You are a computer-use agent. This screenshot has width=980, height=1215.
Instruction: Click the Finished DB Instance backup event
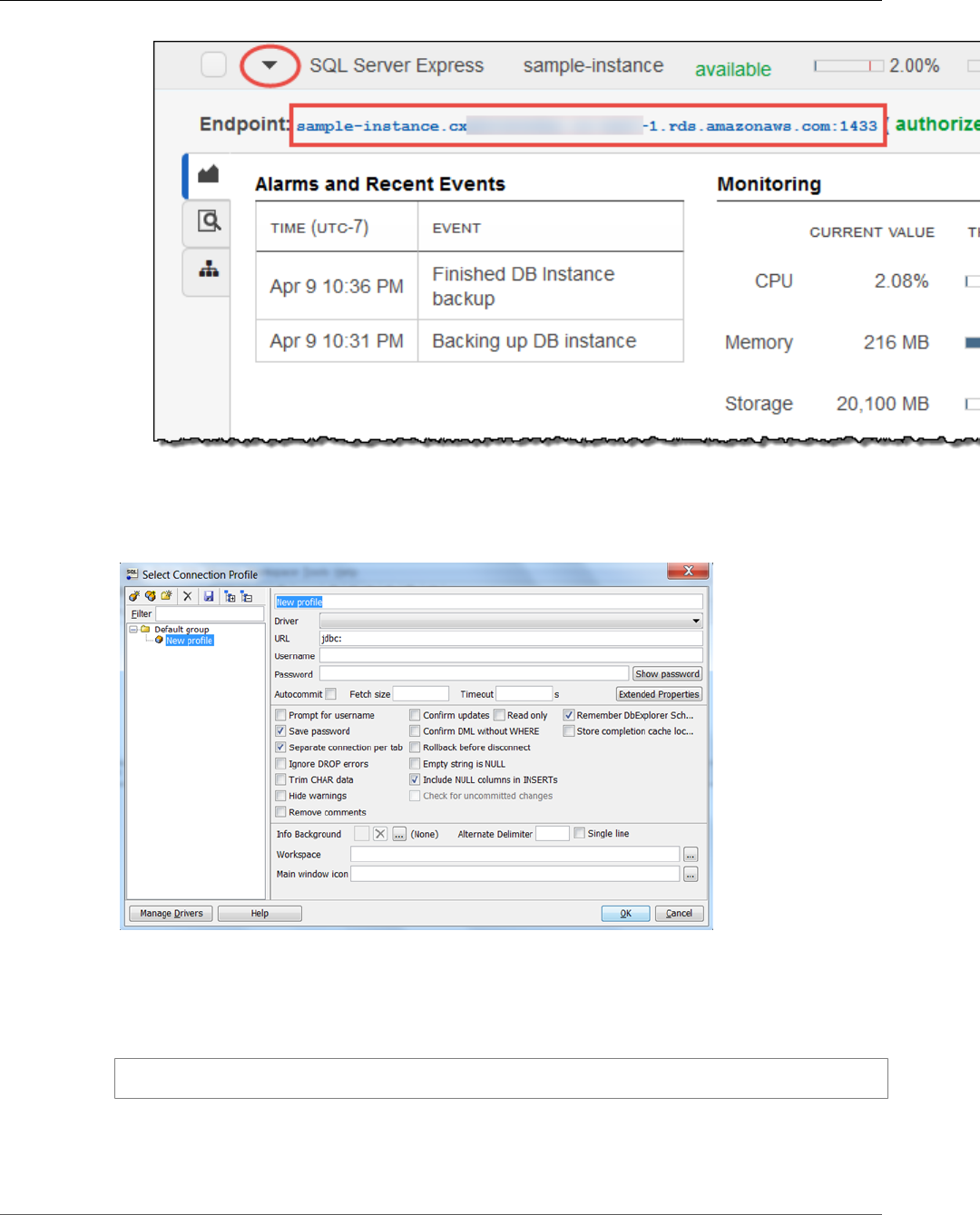click(x=523, y=286)
